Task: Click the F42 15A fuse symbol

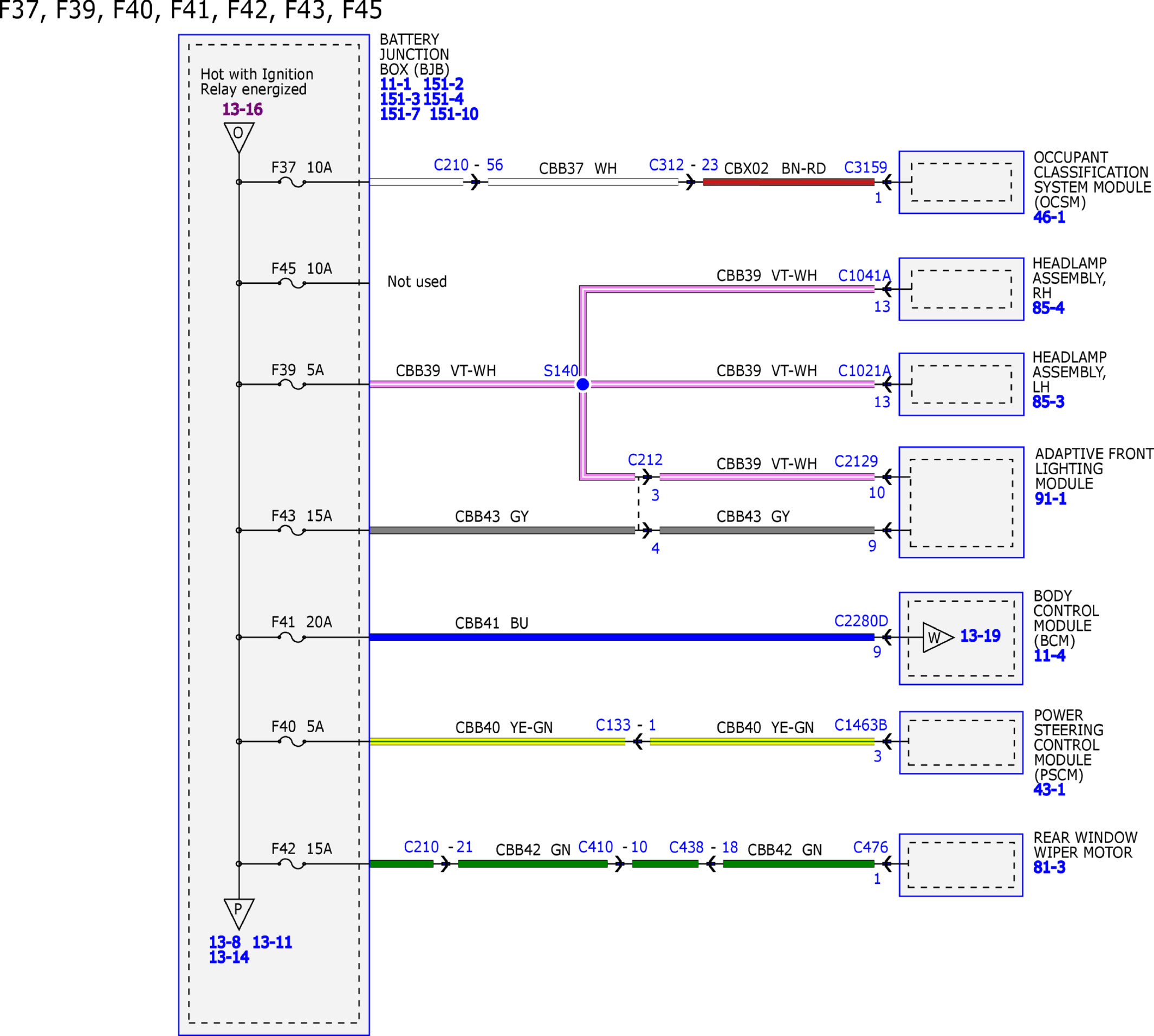Action: click(x=291, y=864)
